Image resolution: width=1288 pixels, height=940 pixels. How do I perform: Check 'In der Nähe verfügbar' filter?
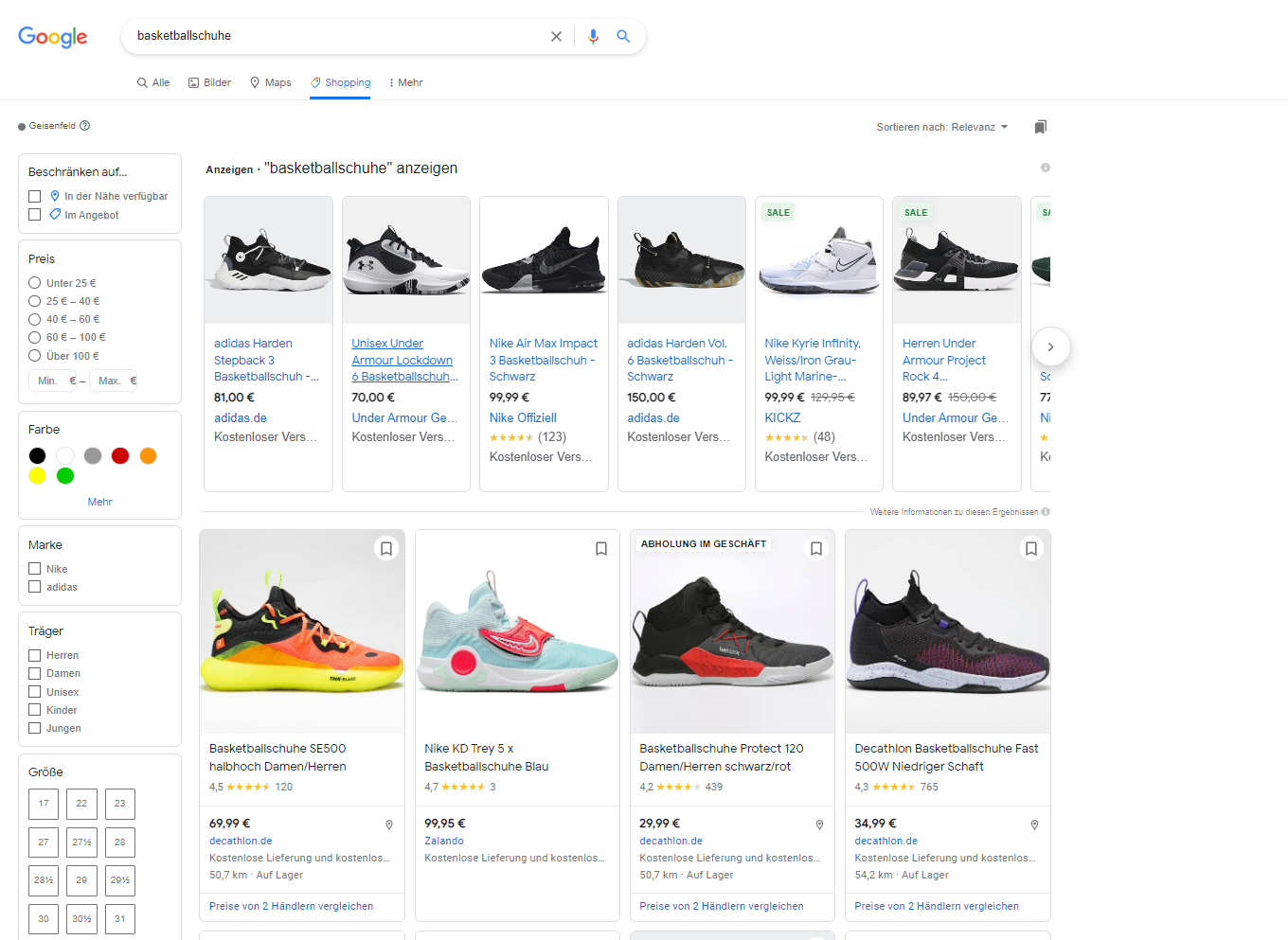click(35, 196)
